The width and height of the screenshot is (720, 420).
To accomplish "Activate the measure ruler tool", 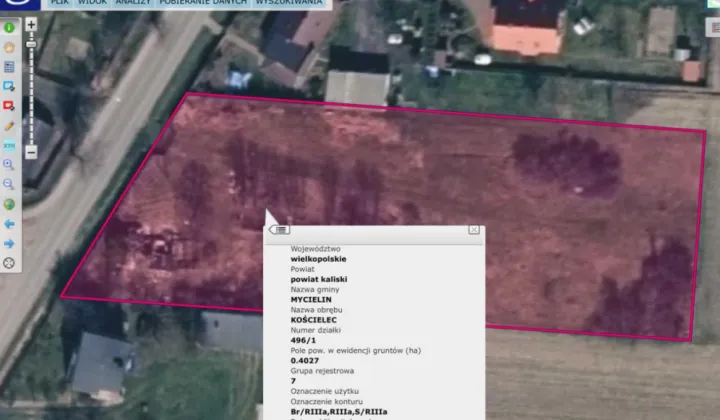I will [x=9, y=146].
